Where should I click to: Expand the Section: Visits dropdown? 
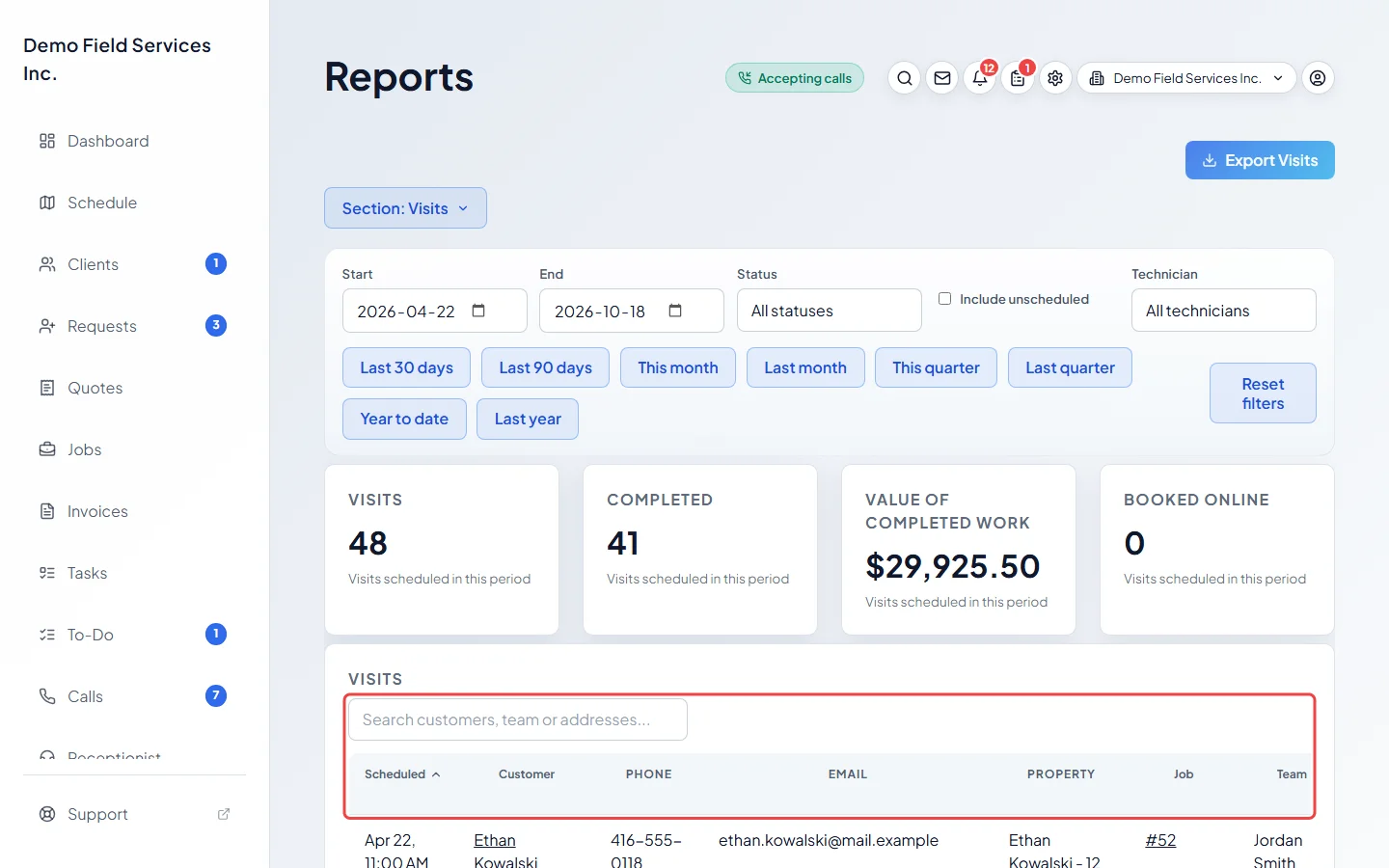click(405, 208)
